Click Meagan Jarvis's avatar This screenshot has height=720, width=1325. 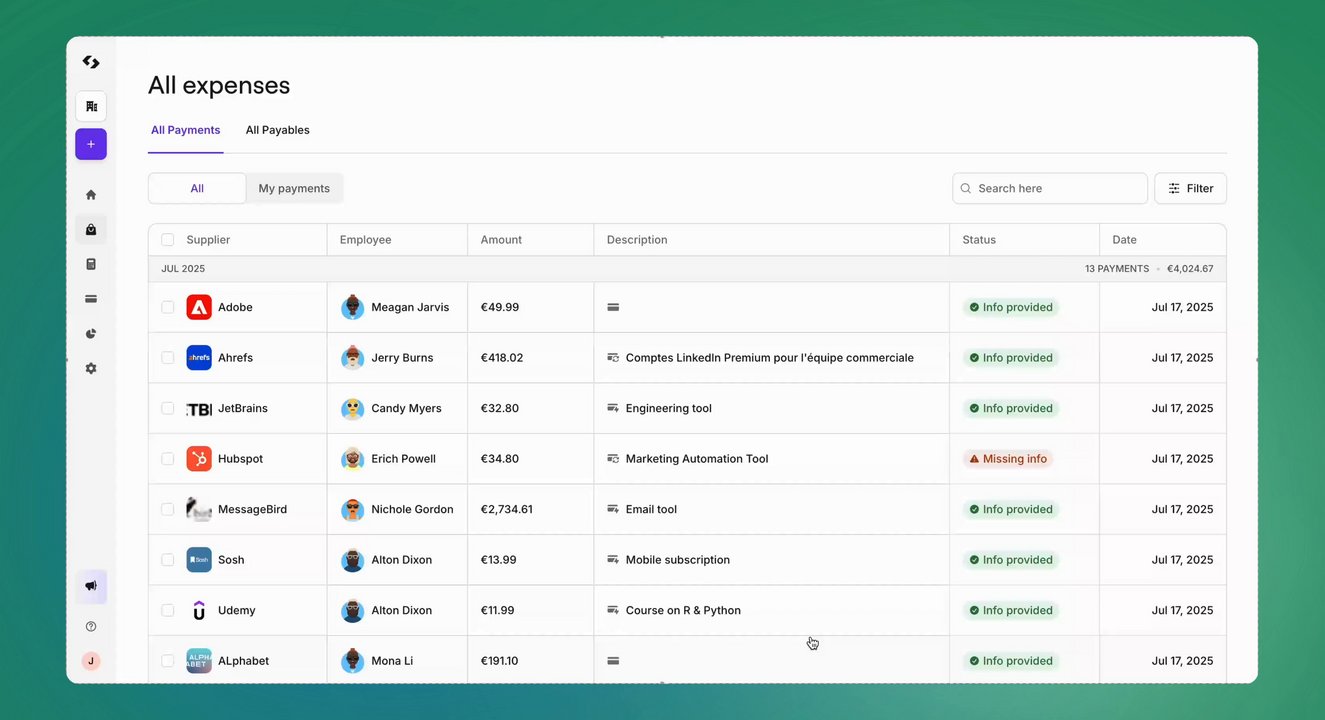[352, 307]
